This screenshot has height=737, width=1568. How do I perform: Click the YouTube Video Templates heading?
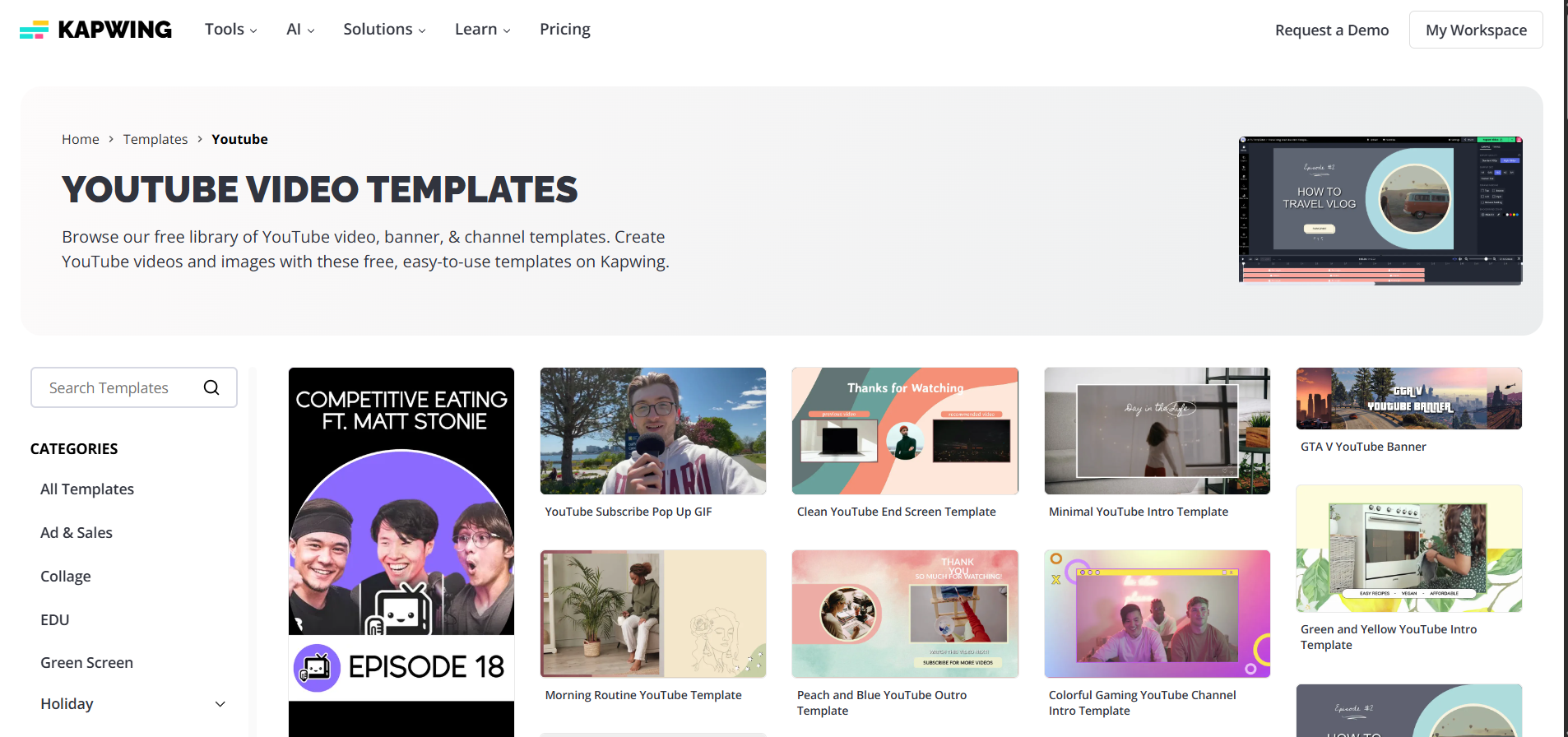[320, 190]
